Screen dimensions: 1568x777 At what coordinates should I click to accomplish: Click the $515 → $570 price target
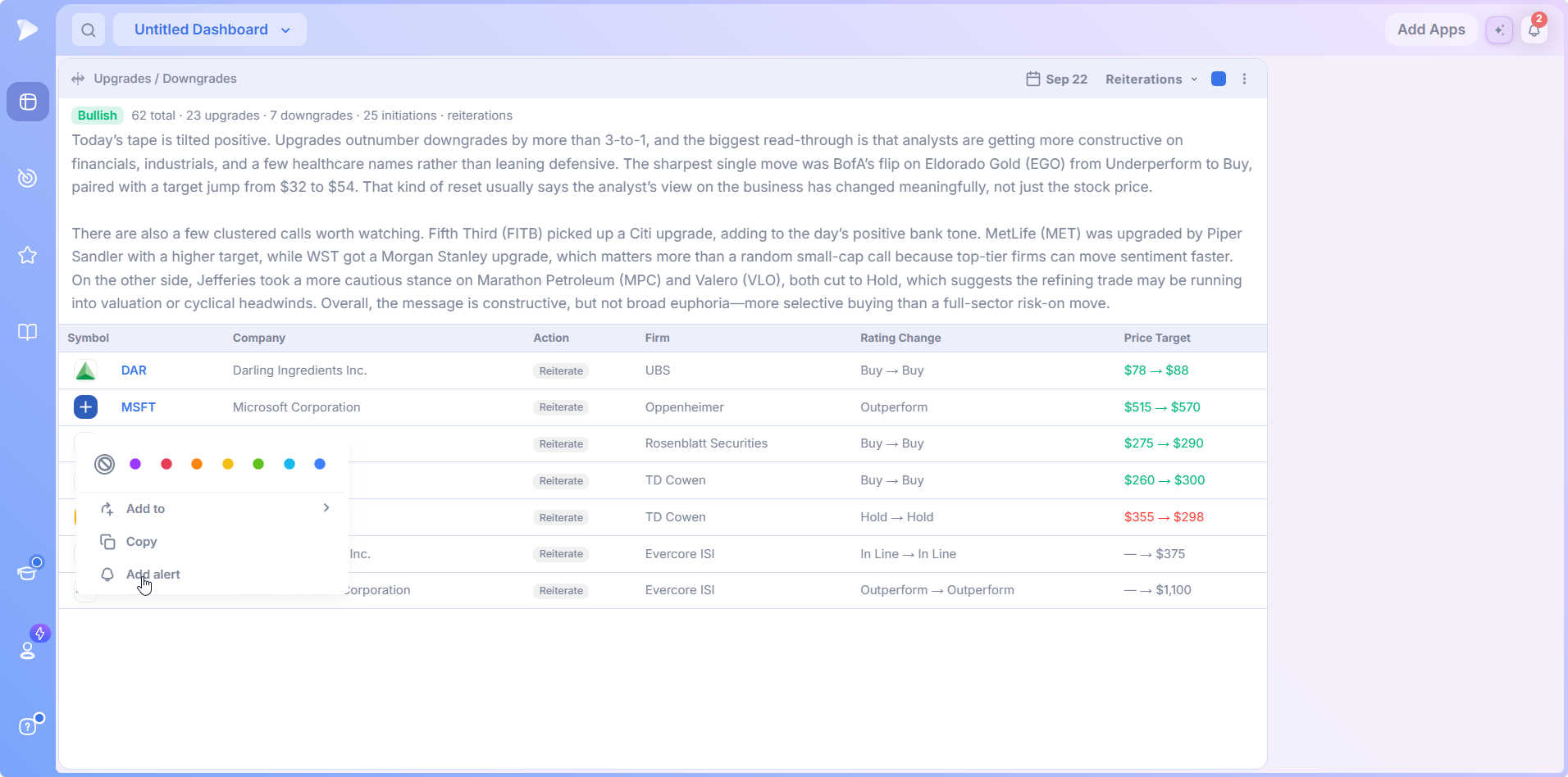1162,407
